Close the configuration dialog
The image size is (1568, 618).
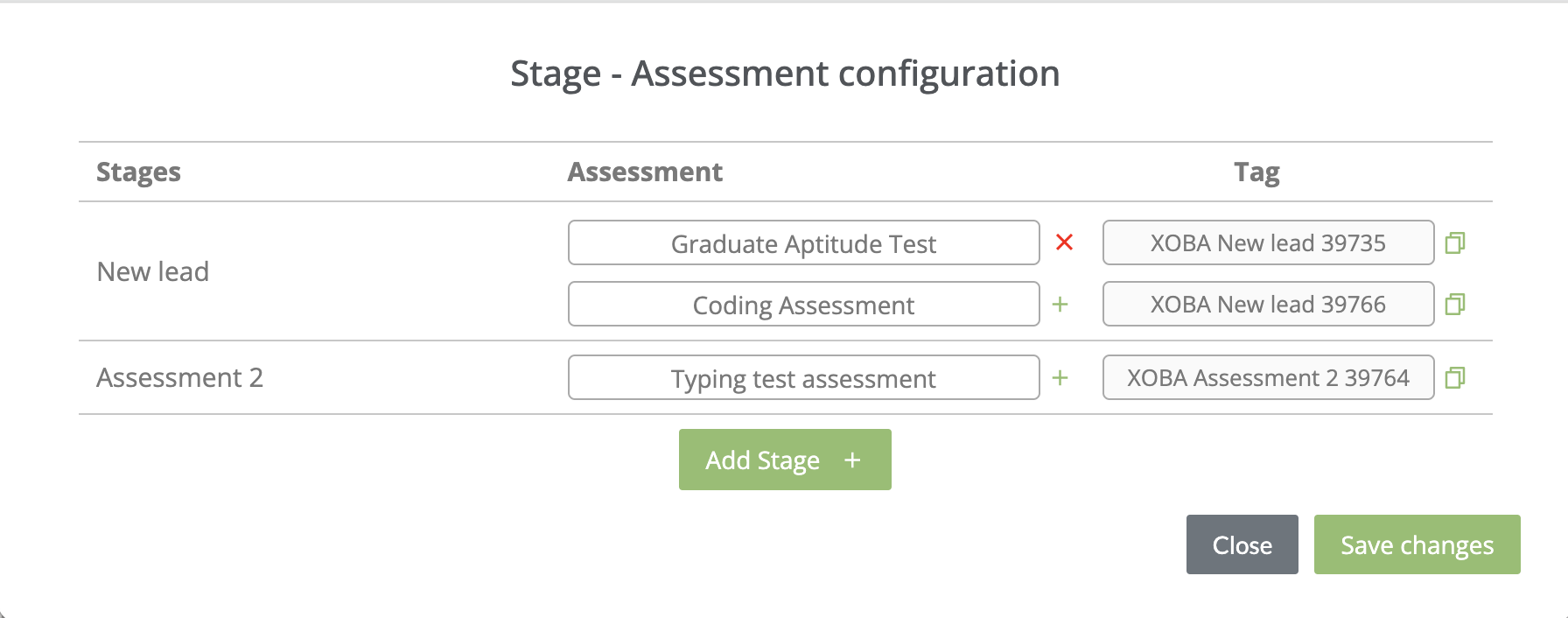[1242, 544]
